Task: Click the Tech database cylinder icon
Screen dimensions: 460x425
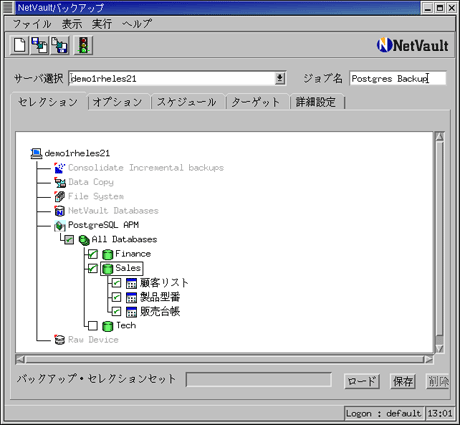Action: (x=107, y=326)
